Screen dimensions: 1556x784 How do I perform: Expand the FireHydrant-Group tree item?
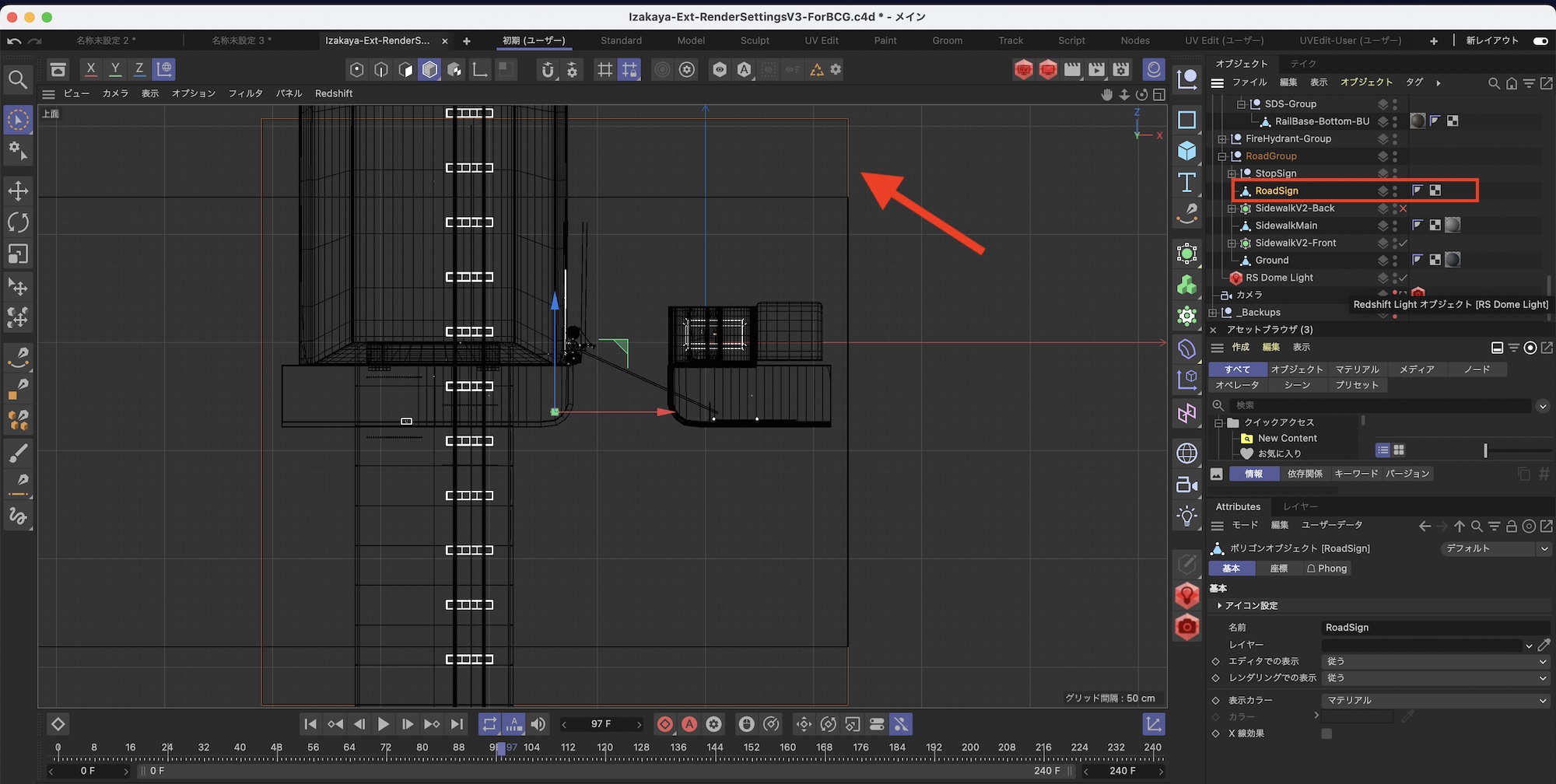tap(1222, 139)
